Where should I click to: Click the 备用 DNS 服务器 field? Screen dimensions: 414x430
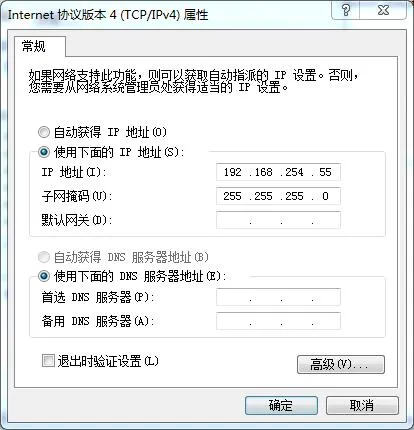coord(278,321)
